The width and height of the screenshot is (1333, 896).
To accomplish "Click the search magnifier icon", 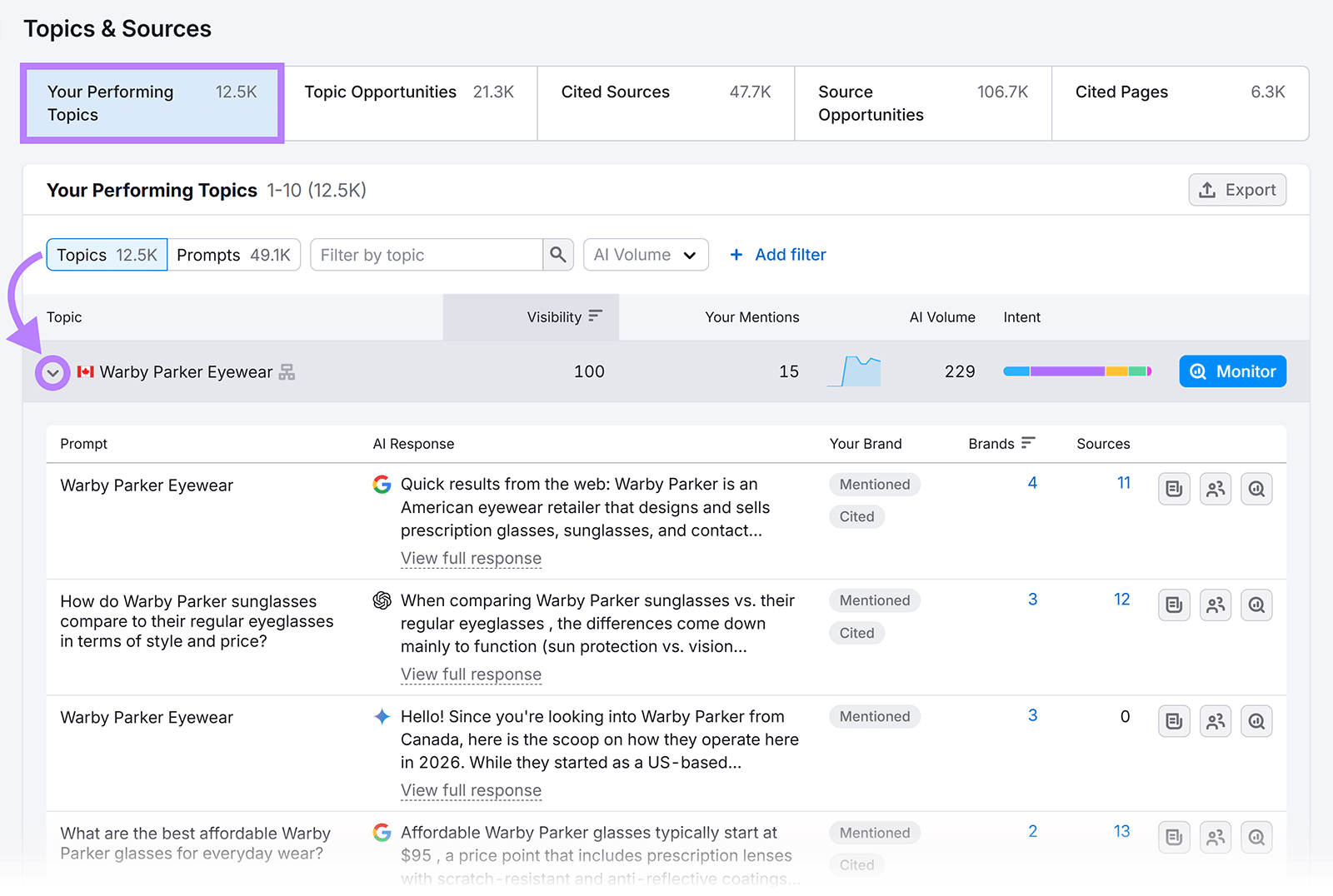I will (558, 255).
